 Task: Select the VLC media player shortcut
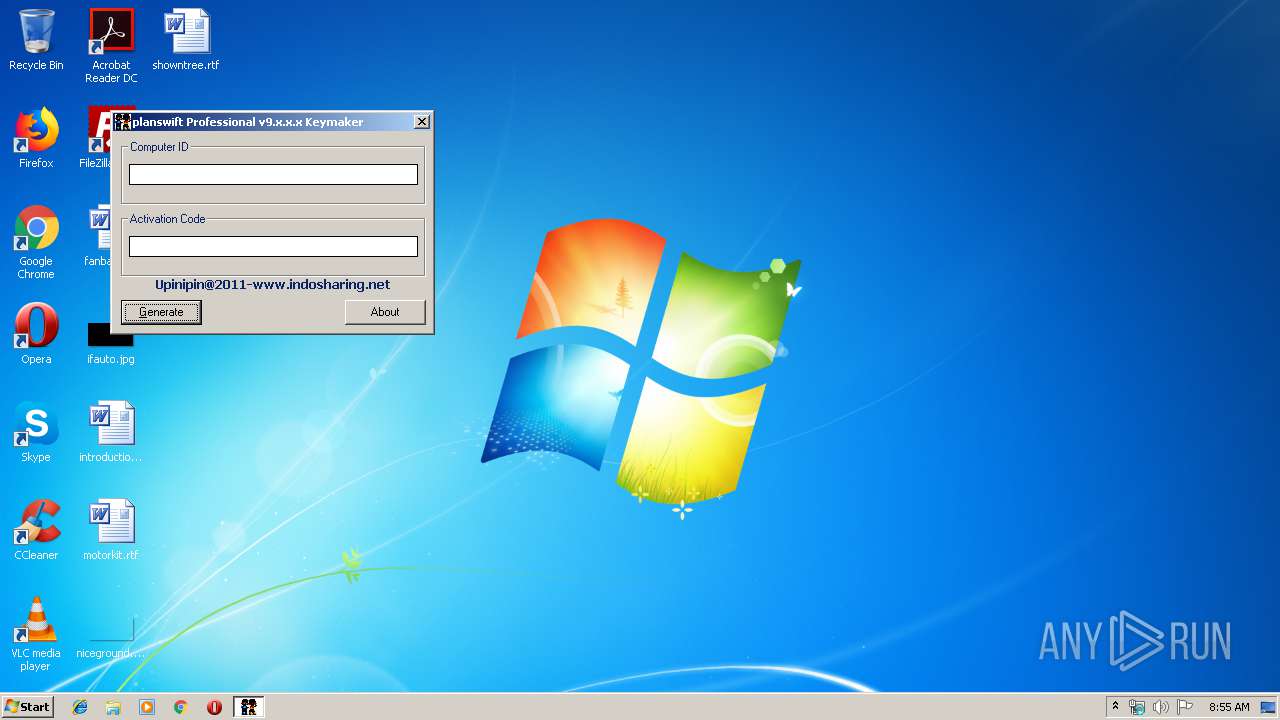tap(36, 634)
